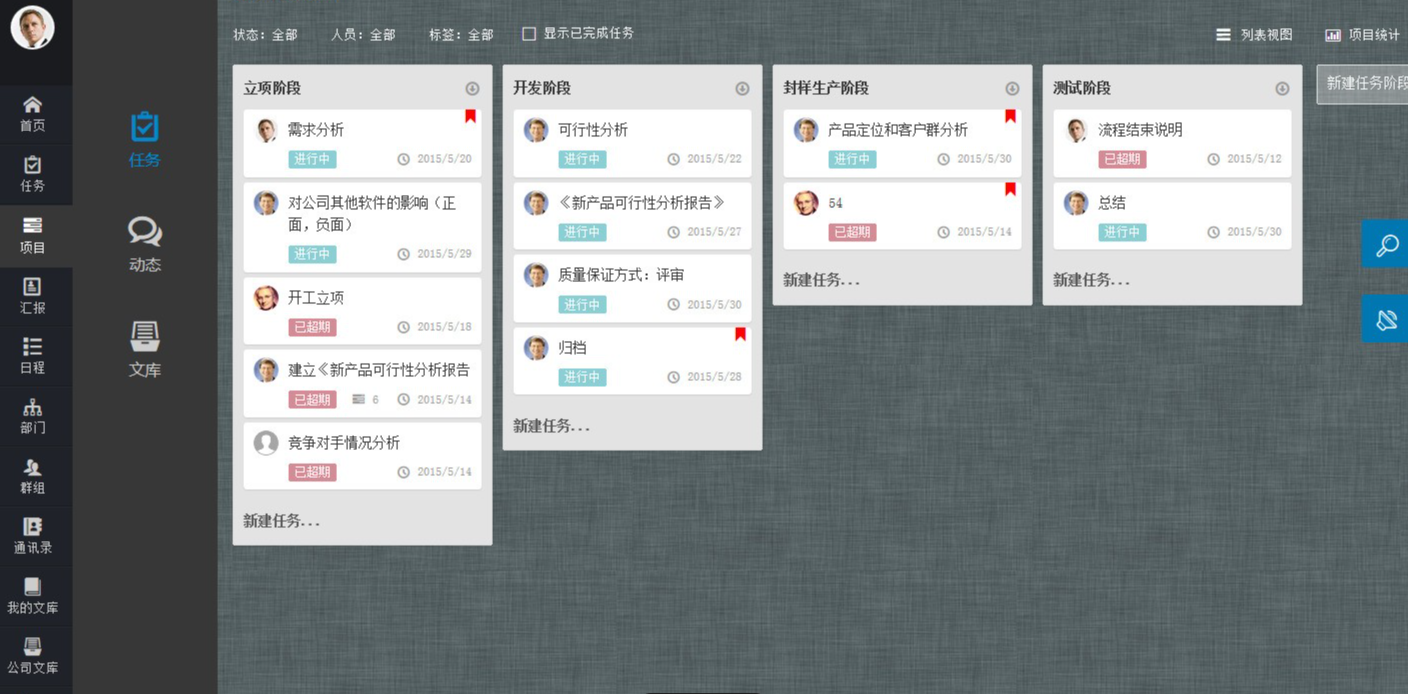This screenshot has width=1408, height=694.
Task: Open the 人员: 全部 filter dropdown
Action: [363, 34]
